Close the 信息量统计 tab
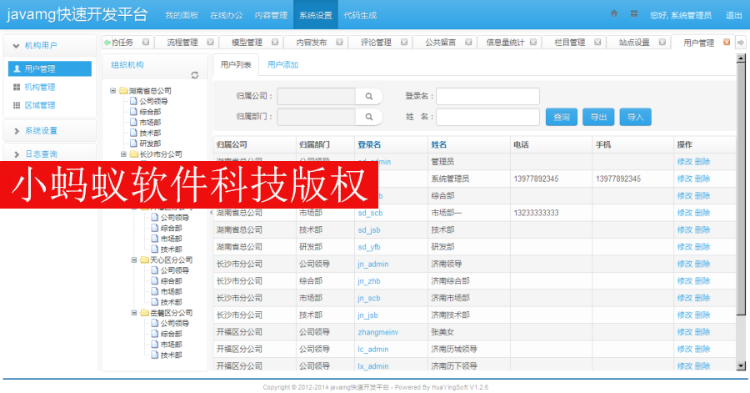 [x=533, y=42]
